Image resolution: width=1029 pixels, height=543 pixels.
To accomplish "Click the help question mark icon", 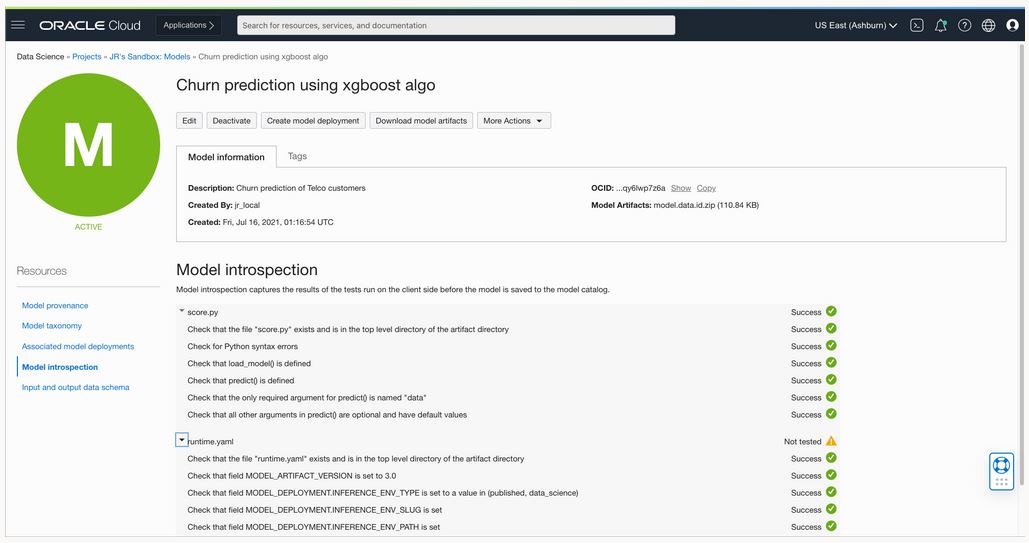I will click(964, 25).
